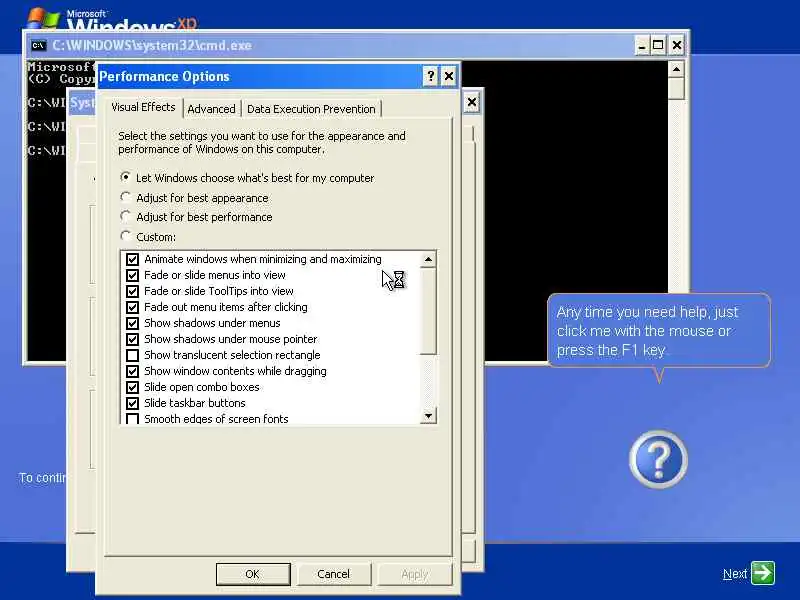Select 'Adjust for best appearance' radio
Screen dimensions: 800x600
click(125, 197)
